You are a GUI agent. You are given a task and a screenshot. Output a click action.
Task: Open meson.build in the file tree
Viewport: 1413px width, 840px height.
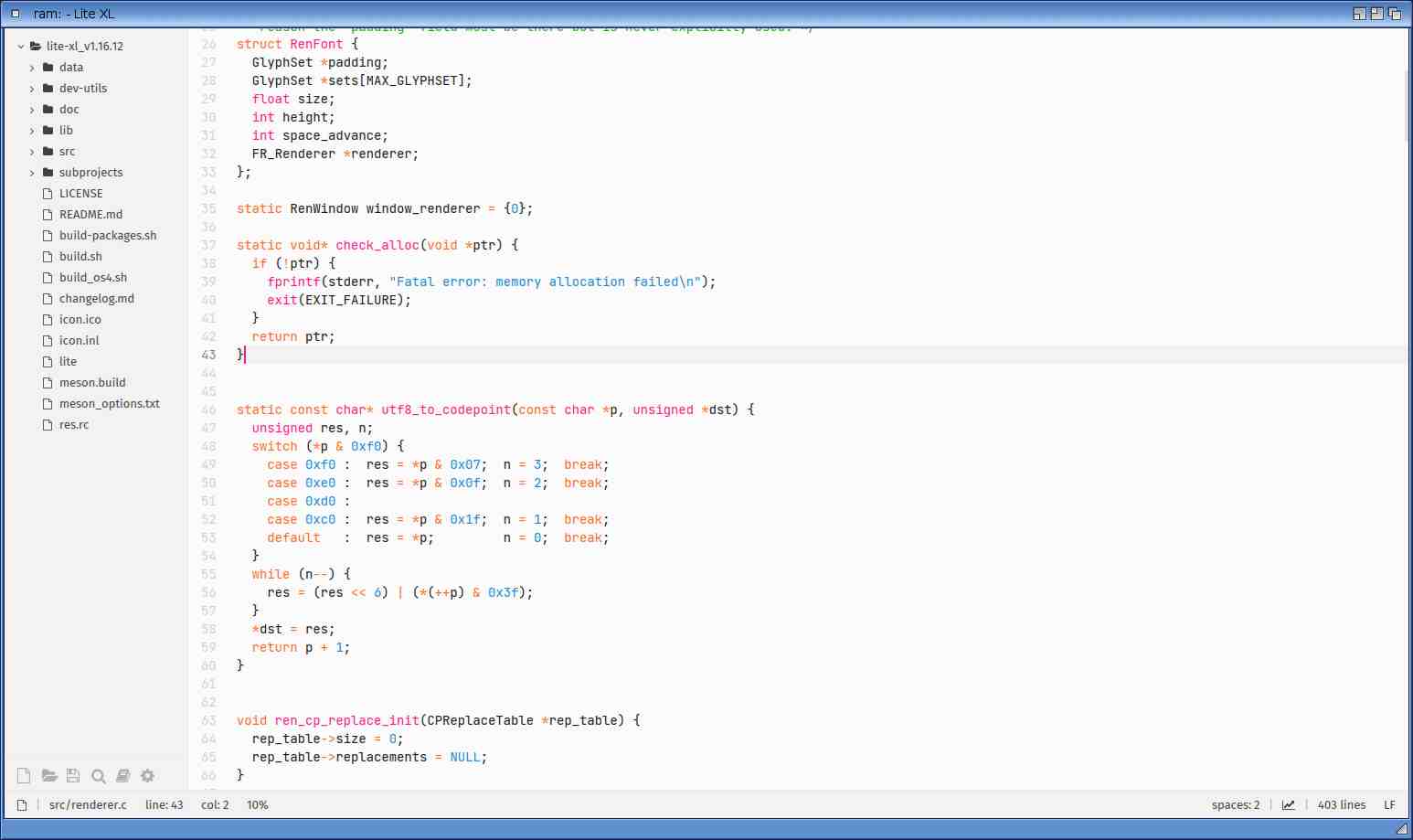pyautogui.click(x=91, y=383)
